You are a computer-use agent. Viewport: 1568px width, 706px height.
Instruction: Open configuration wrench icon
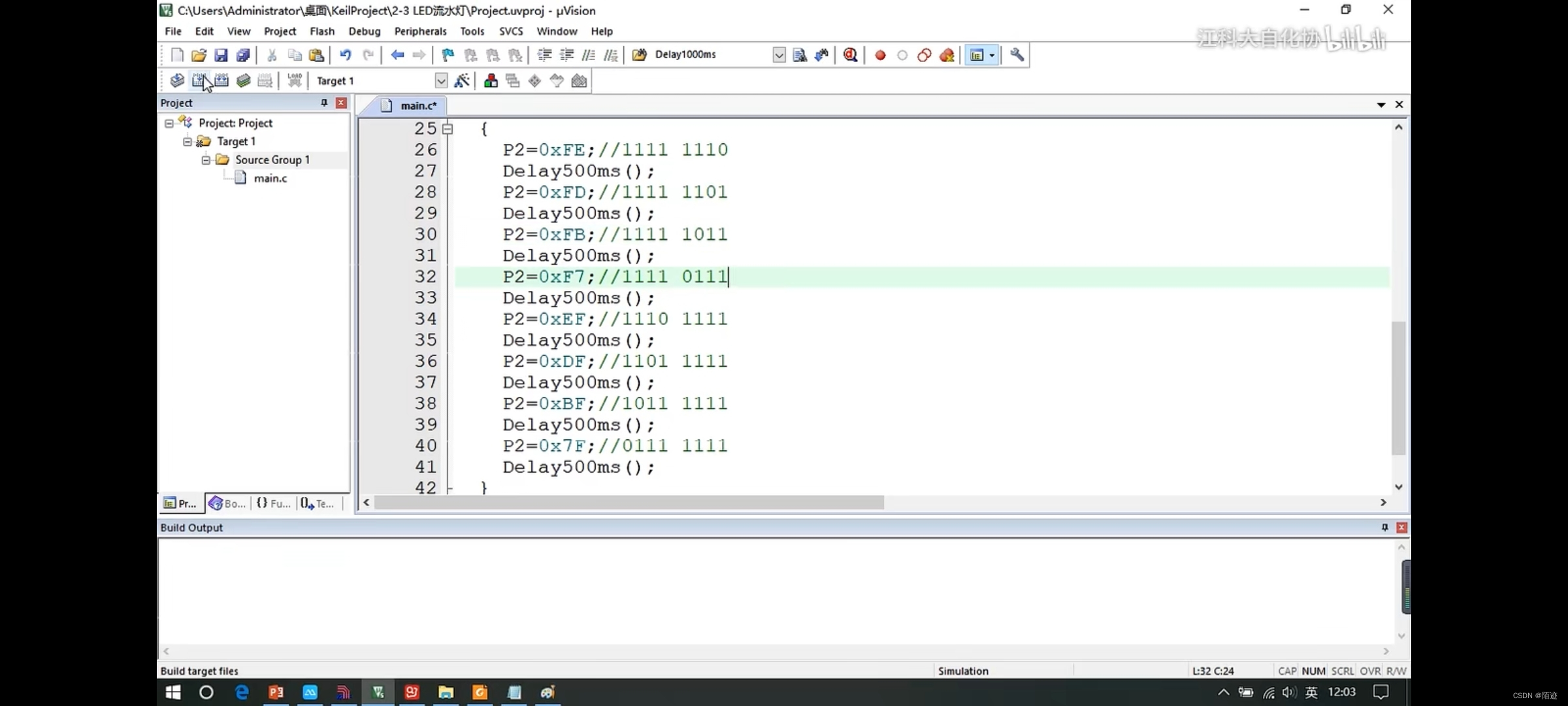point(1017,55)
